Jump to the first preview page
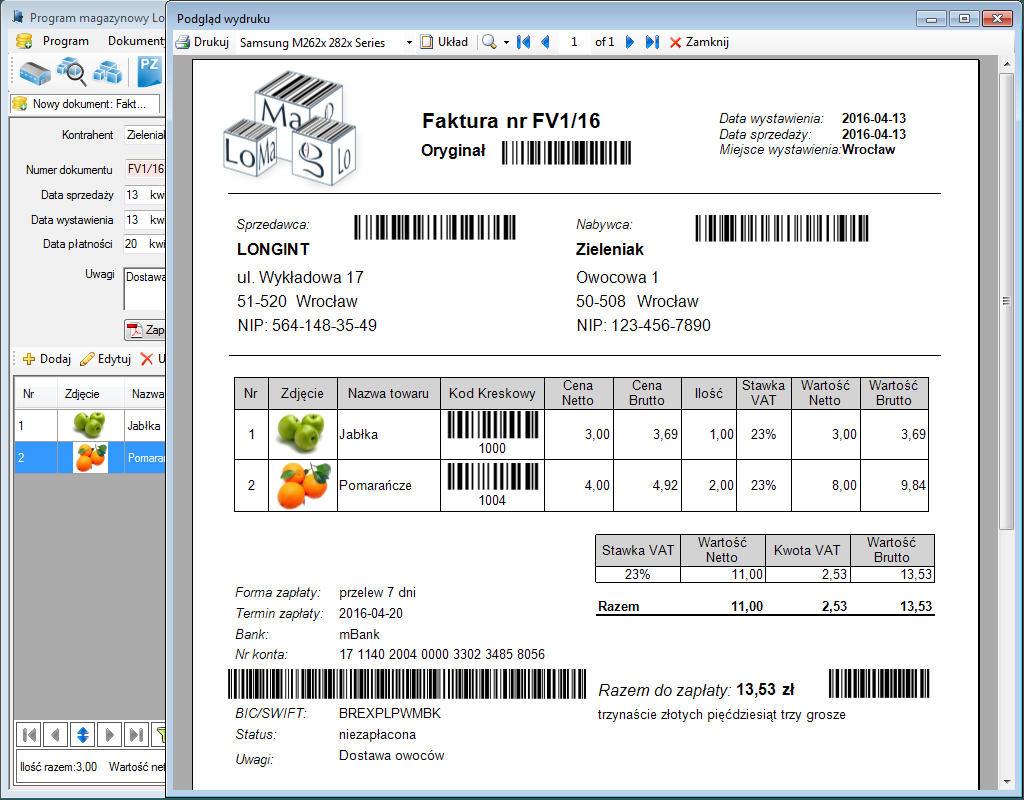 click(x=523, y=42)
